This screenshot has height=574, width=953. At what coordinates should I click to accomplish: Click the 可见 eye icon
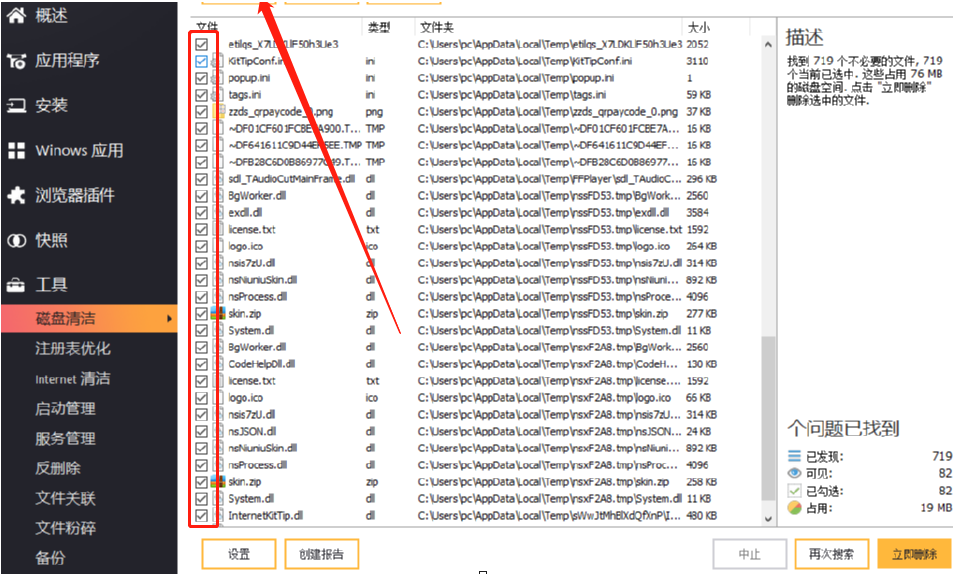pos(794,473)
